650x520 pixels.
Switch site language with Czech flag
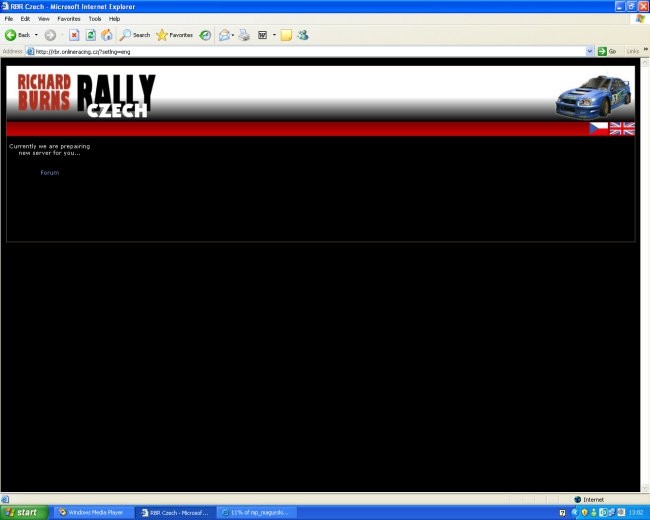(x=598, y=129)
